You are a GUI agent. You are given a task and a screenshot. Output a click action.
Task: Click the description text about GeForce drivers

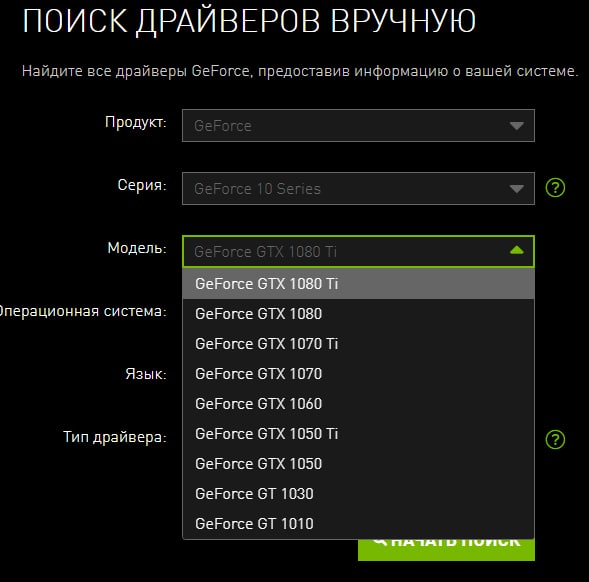click(300, 71)
